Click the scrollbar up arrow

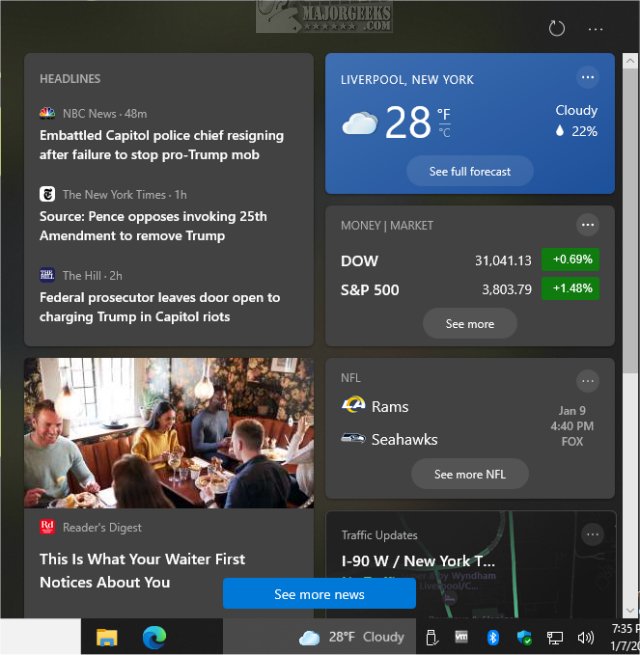coord(630,61)
